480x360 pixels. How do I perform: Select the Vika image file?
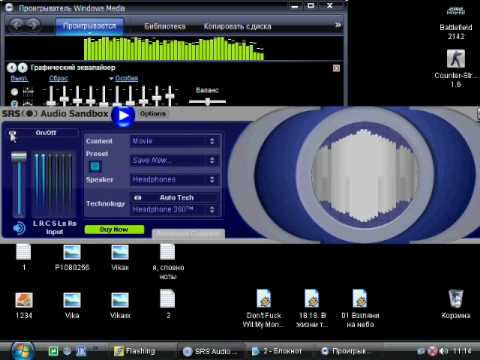tap(72, 305)
